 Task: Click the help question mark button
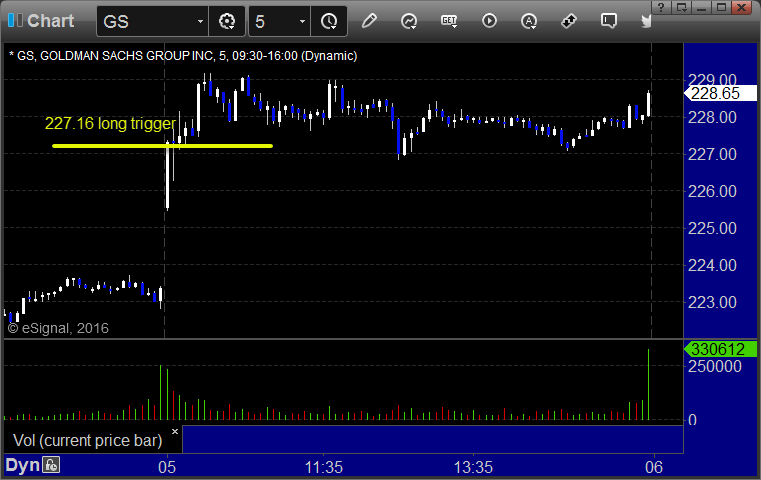click(x=661, y=7)
